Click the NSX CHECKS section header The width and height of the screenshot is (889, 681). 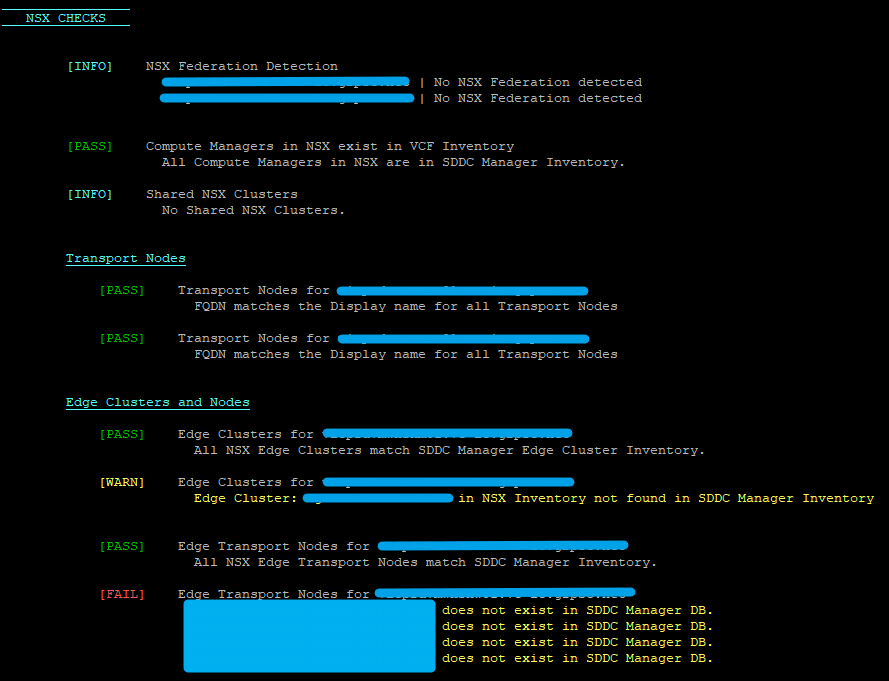pos(65,18)
